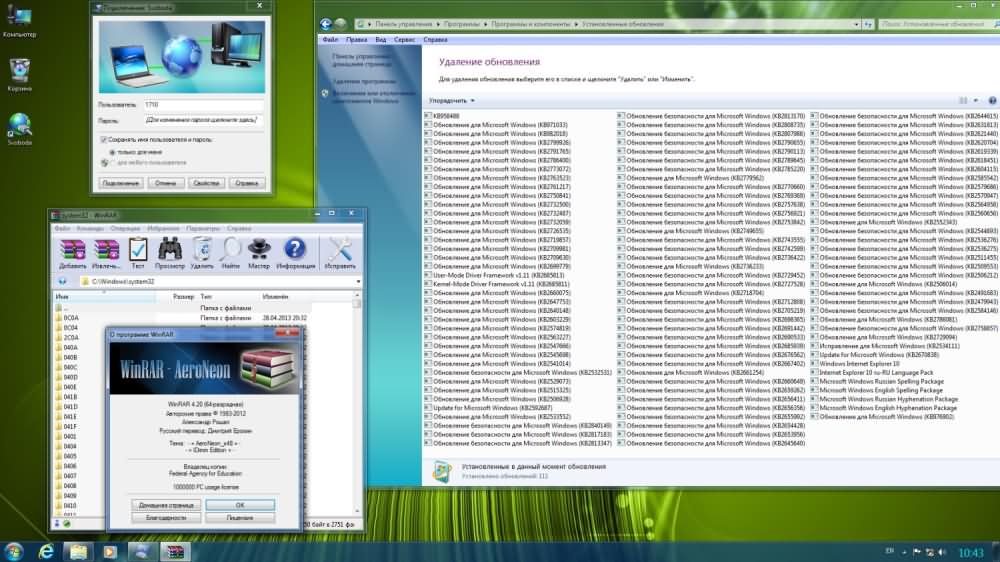Click the Delete (Удалить) recycle bin icon
The width and height of the screenshot is (1000, 562).
tap(202, 251)
